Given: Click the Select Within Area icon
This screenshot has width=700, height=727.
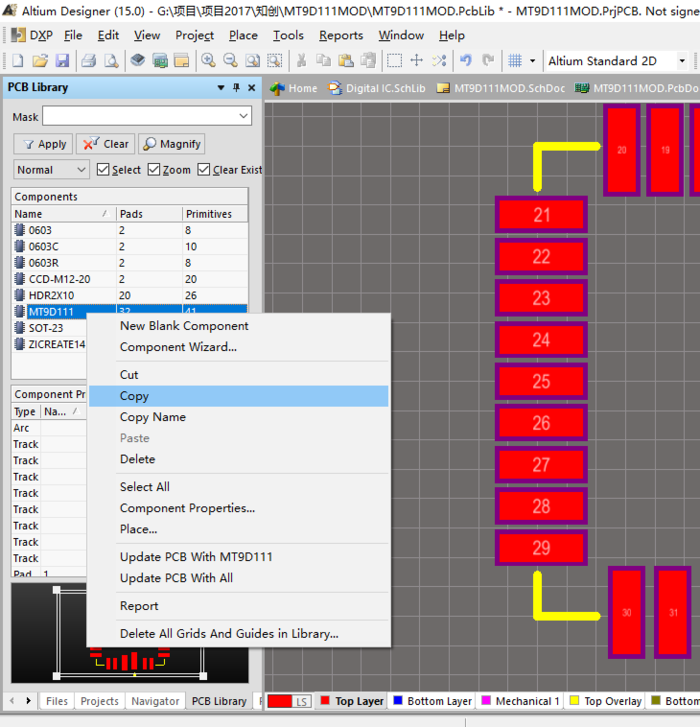Looking at the screenshot, I should [x=394, y=61].
